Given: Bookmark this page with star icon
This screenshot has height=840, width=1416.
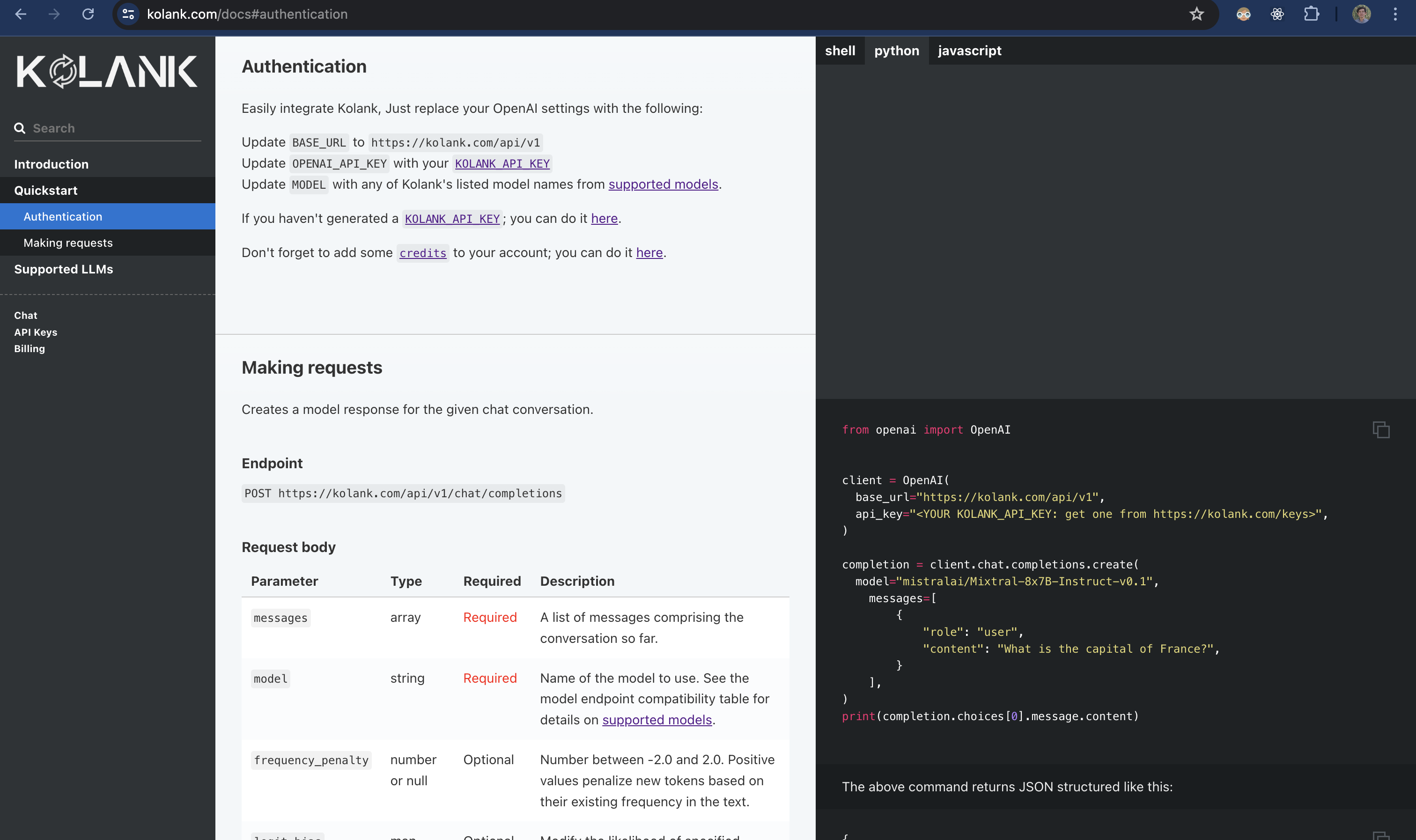Looking at the screenshot, I should click(x=1196, y=14).
